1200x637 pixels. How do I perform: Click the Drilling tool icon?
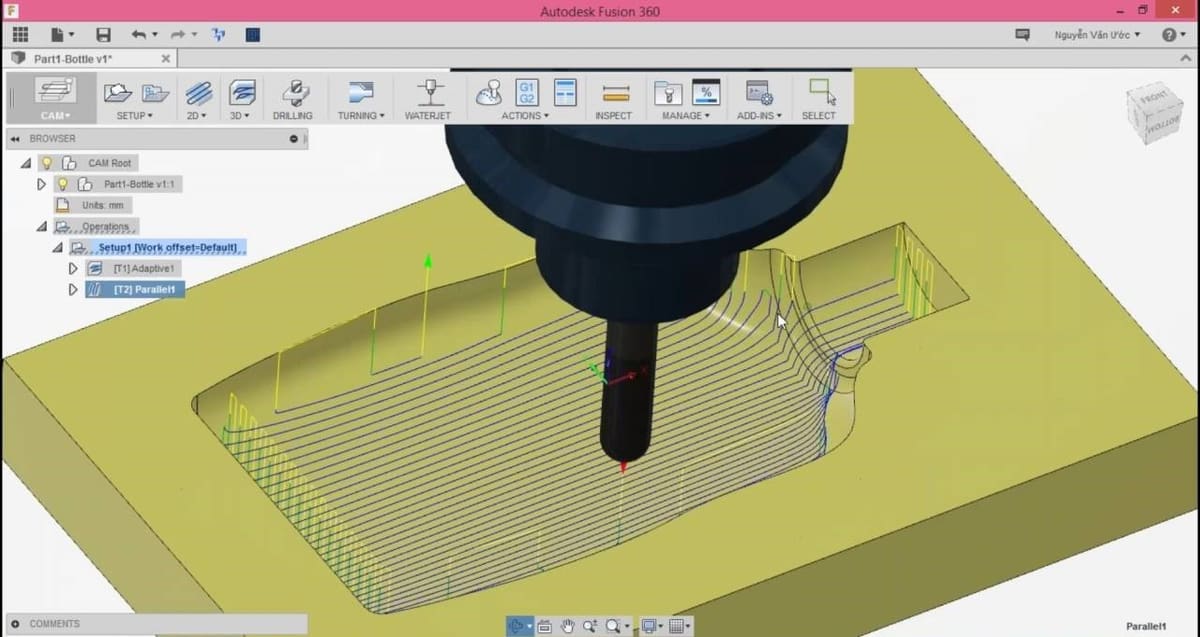pos(294,93)
